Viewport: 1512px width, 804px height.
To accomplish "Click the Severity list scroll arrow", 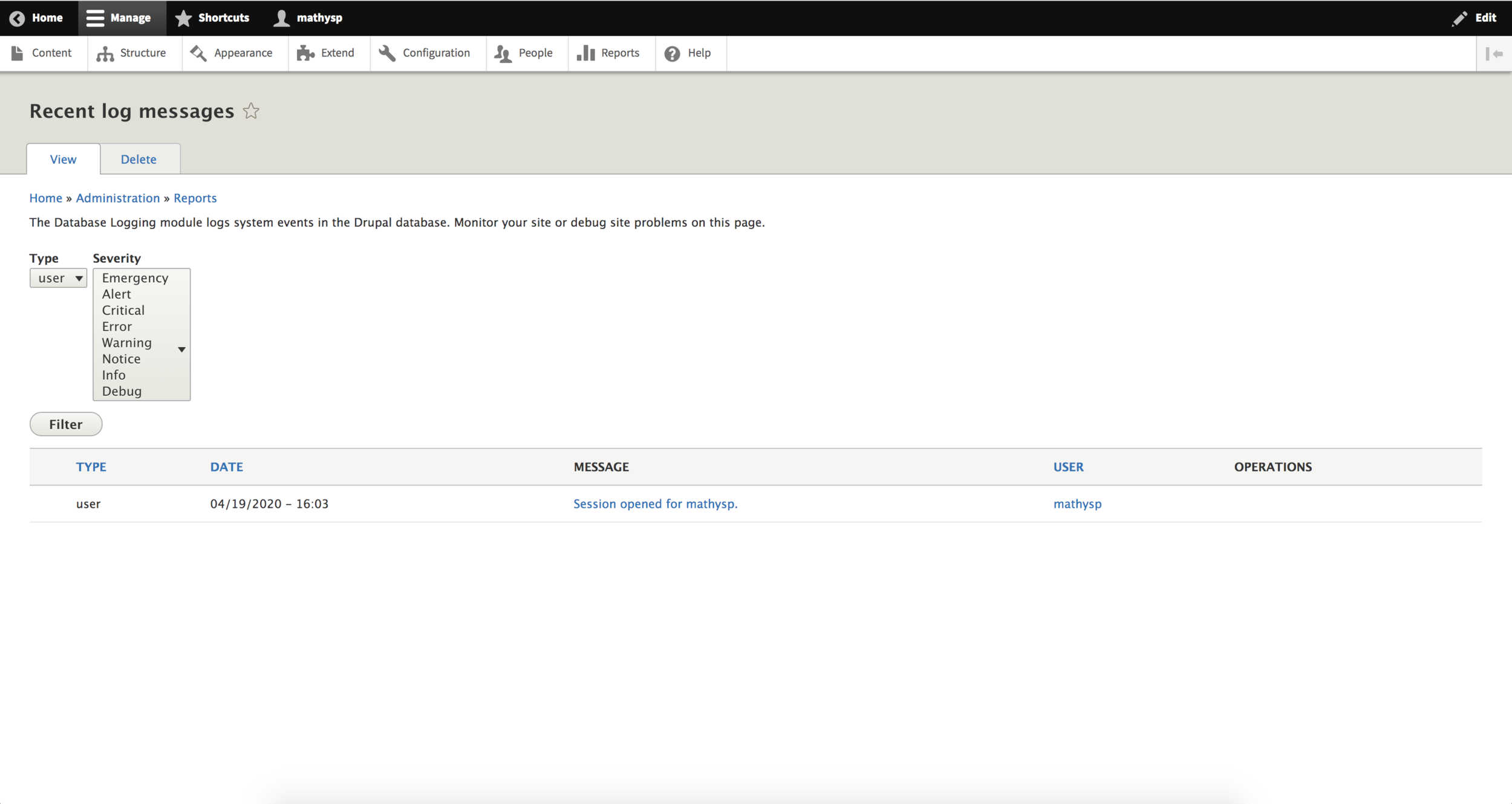I will [x=181, y=349].
